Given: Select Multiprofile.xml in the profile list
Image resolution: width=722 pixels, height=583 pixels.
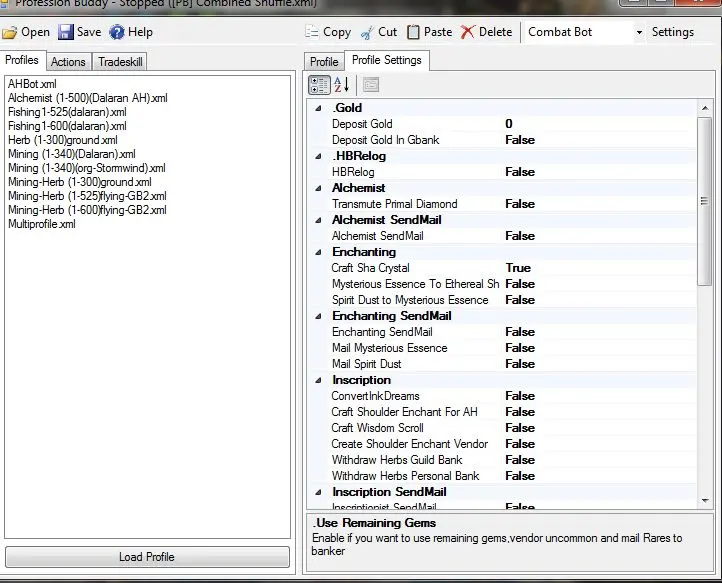Looking at the screenshot, I should click(41, 224).
